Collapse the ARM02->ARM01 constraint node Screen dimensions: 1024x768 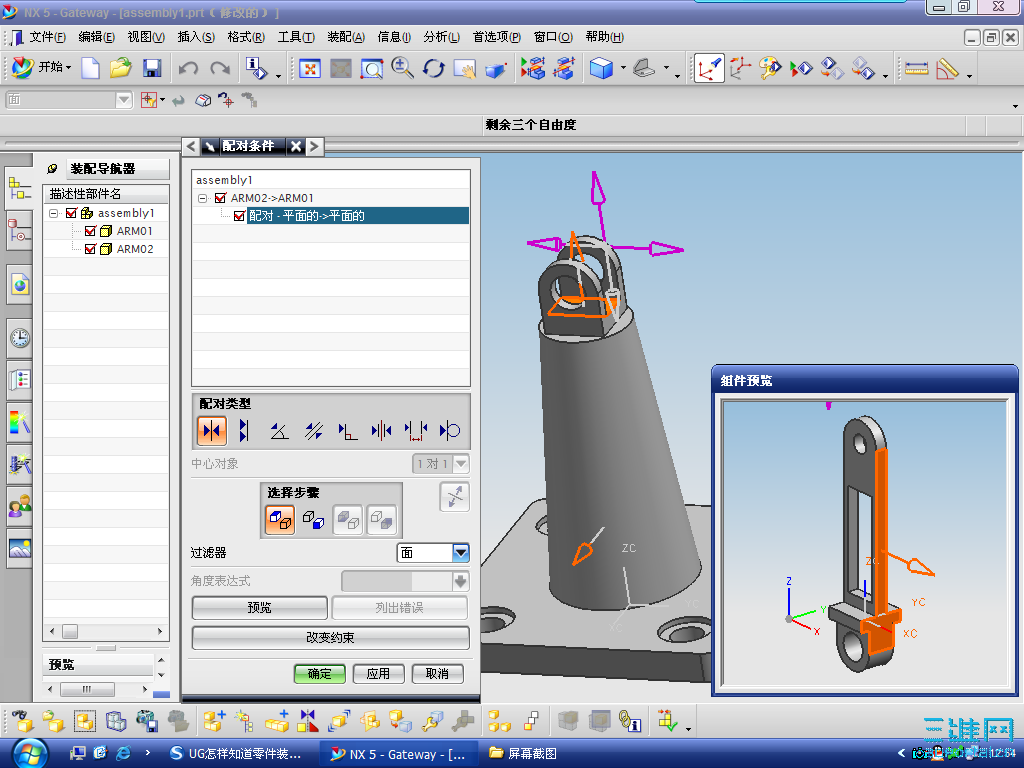[203, 198]
